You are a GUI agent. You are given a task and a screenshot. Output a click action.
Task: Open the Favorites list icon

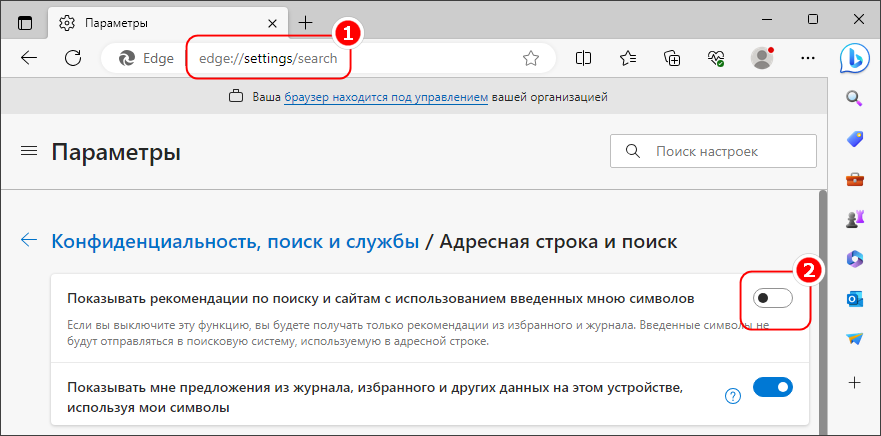pos(628,58)
